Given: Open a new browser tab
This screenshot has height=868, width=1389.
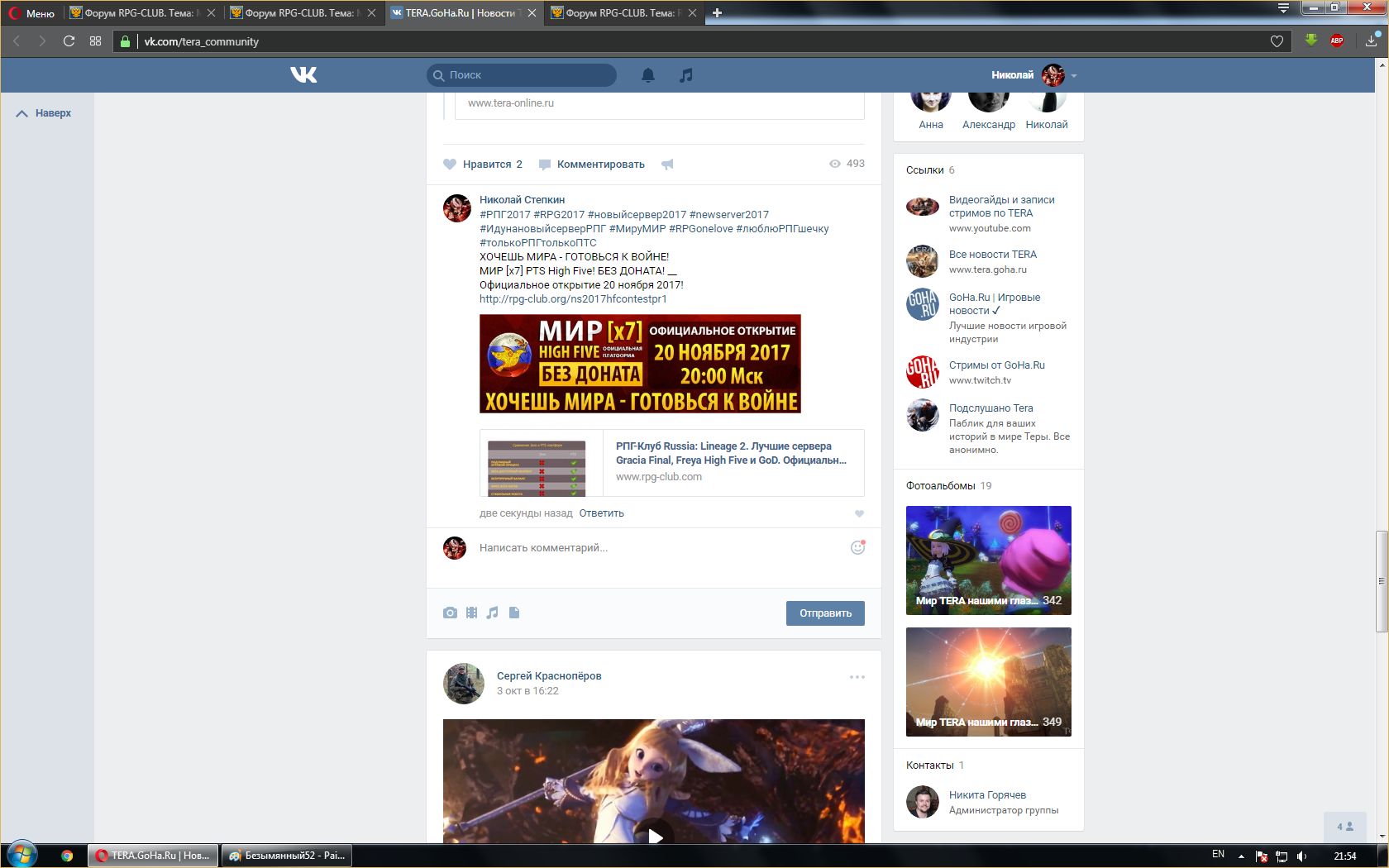Looking at the screenshot, I should tap(717, 12).
